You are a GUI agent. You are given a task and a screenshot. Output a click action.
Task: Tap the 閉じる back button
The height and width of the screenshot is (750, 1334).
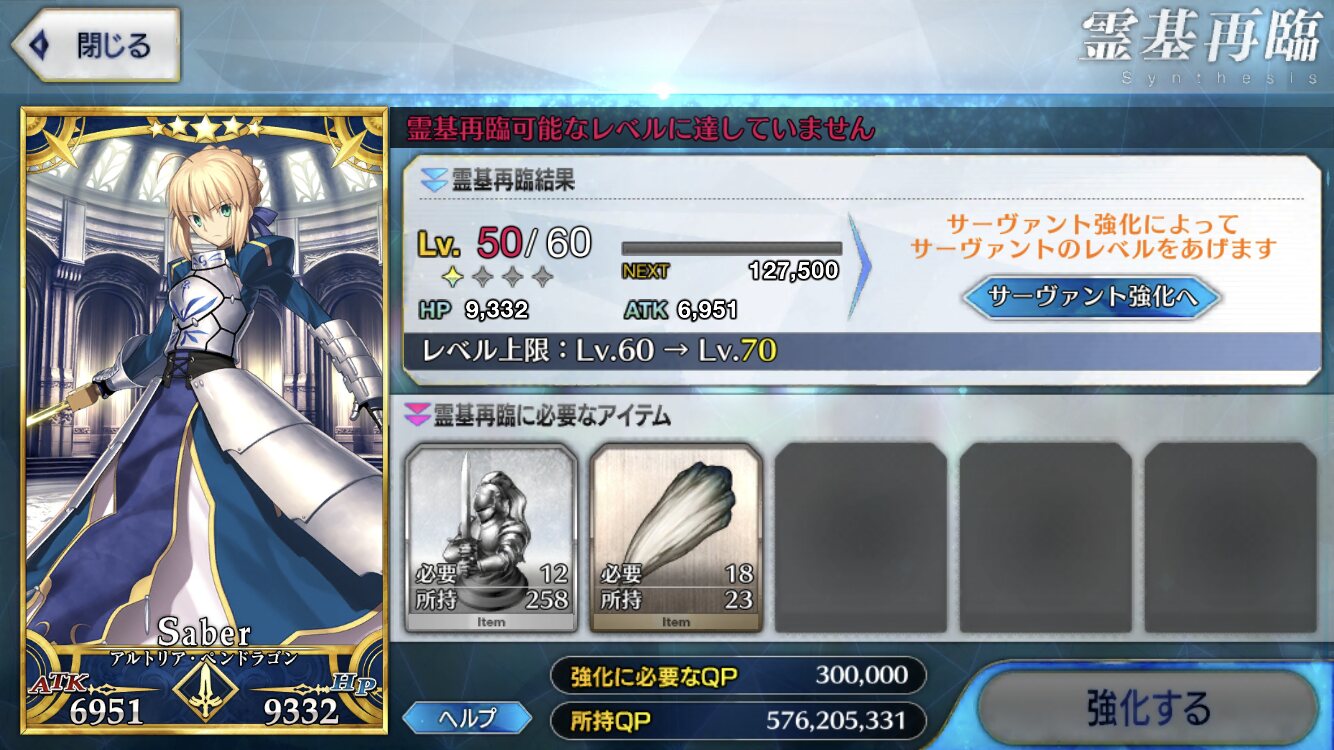tap(94, 45)
